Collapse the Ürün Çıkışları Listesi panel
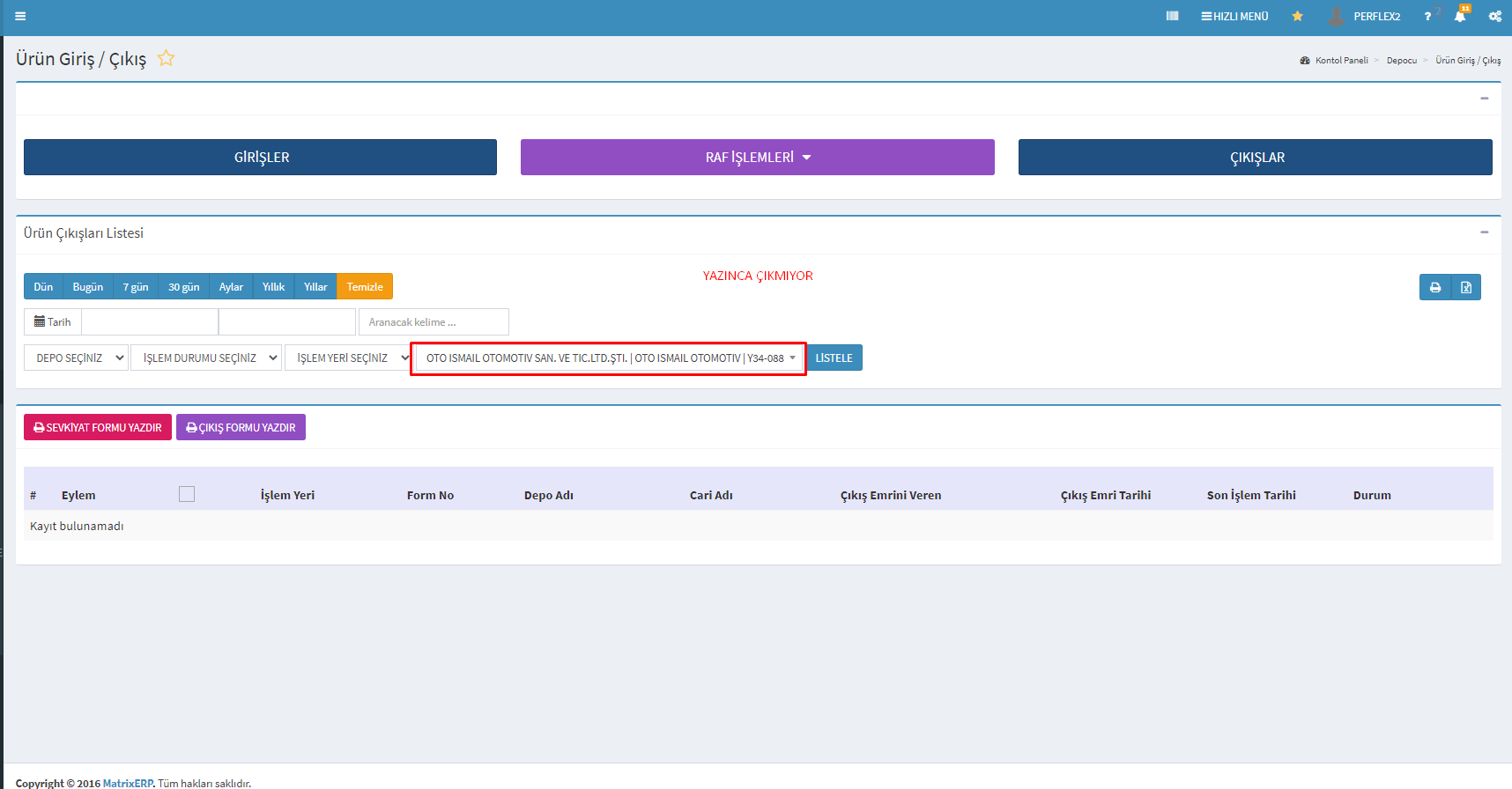This screenshot has height=789, width=1512. 1484,232
